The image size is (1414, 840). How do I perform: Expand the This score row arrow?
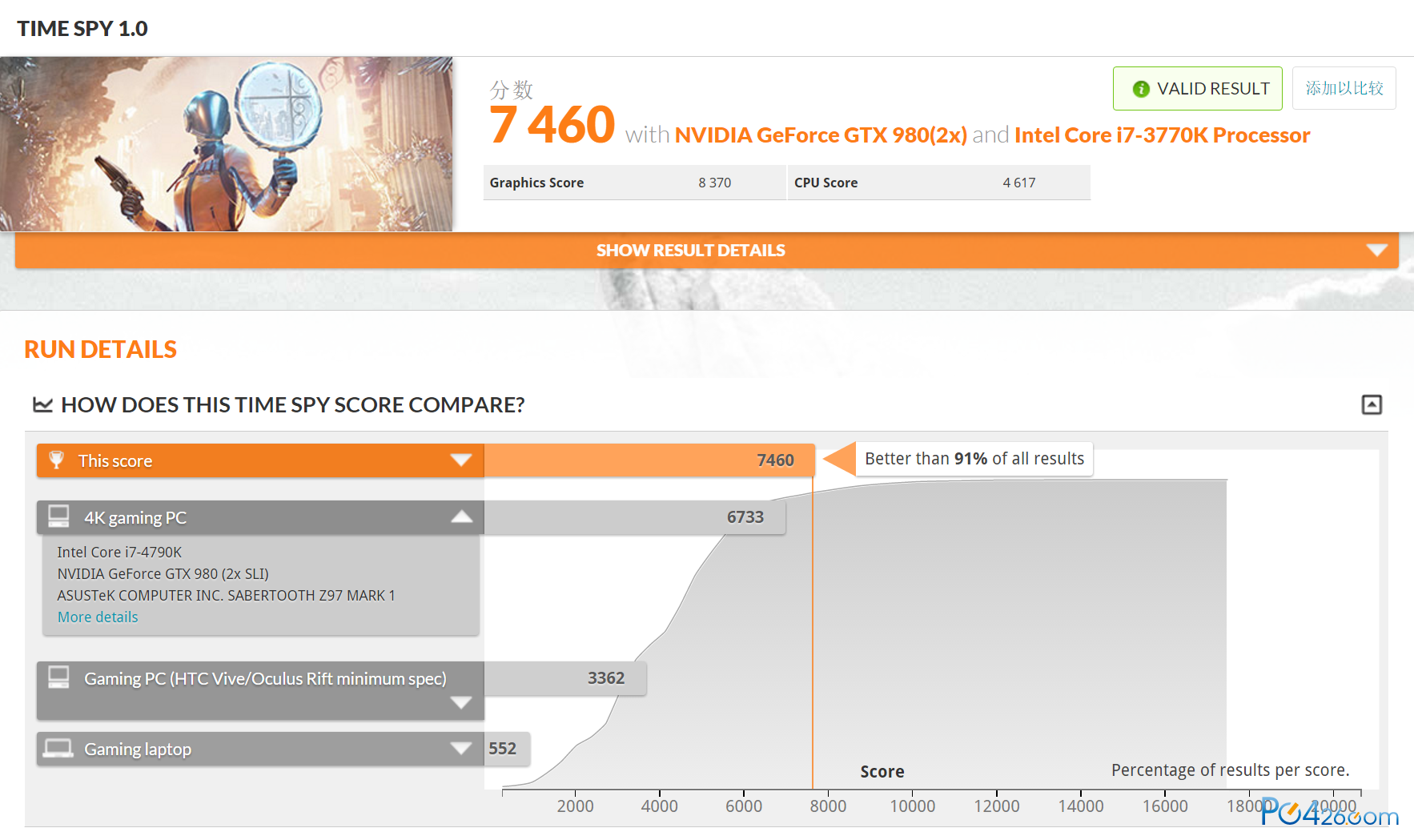pyautogui.click(x=461, y=460)
